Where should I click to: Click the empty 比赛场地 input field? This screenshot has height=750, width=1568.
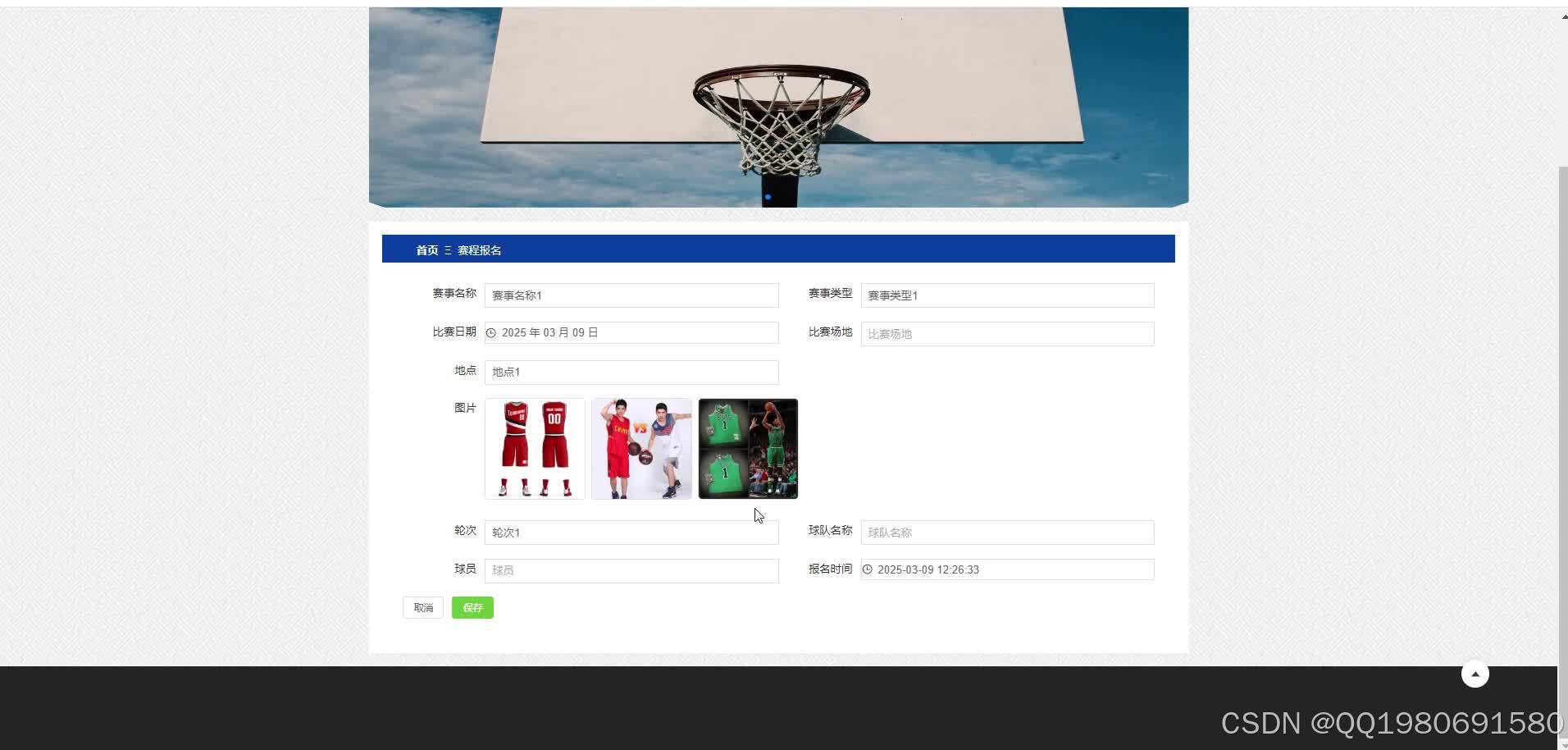click(x=1007, y=333)
